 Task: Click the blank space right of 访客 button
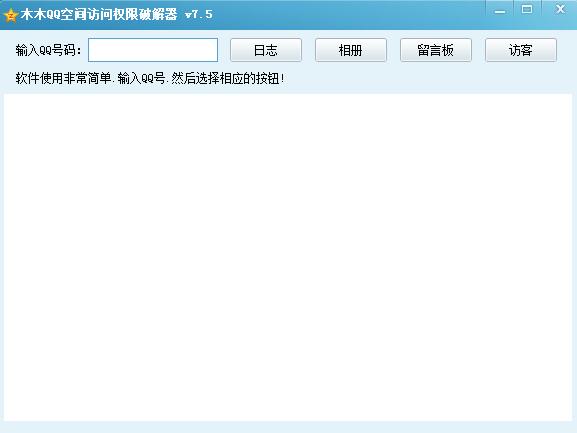tap(566, 50)
